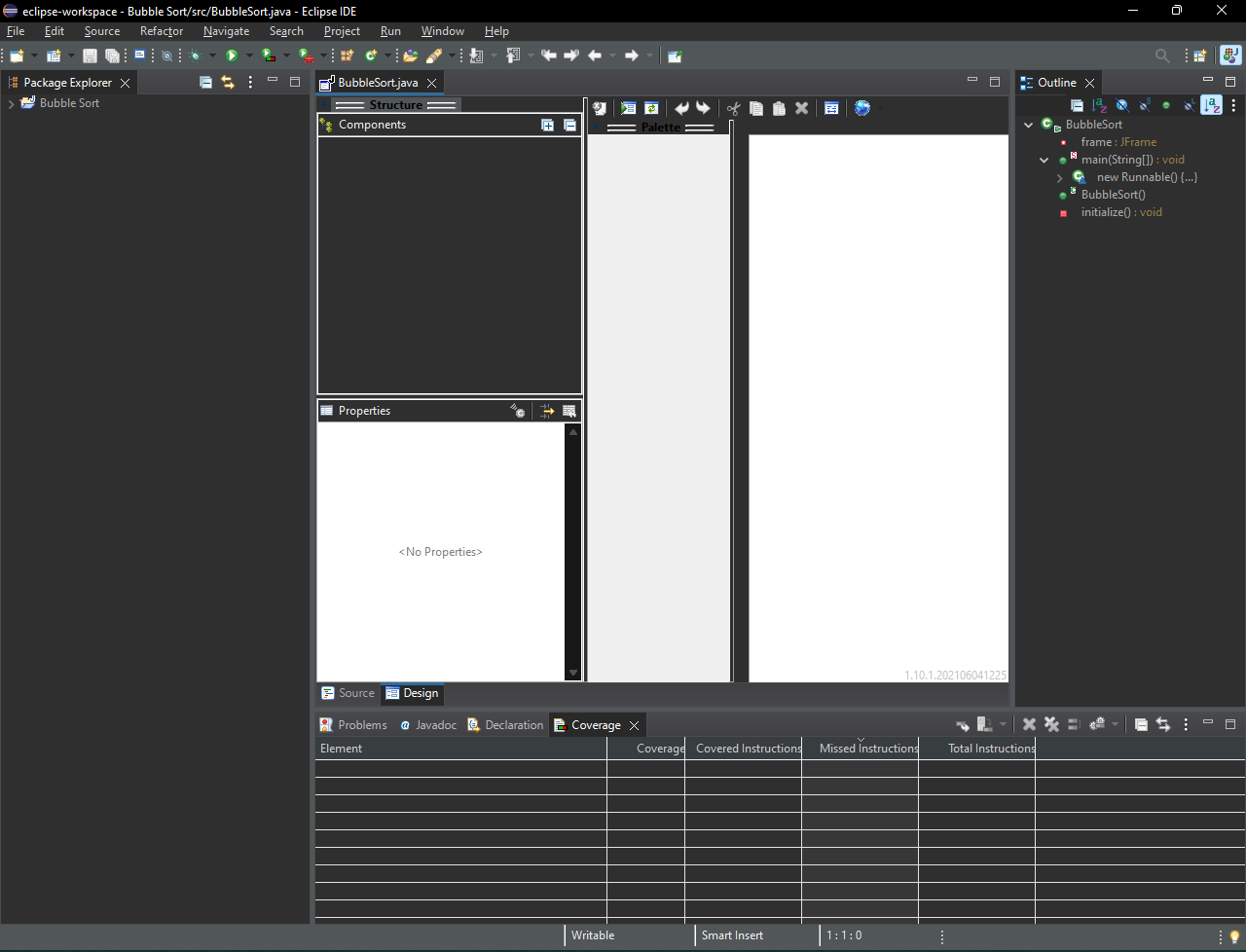Click the Cut scissors icon in designer toolbar
The image size is (1246, 952).
point(733,108)
